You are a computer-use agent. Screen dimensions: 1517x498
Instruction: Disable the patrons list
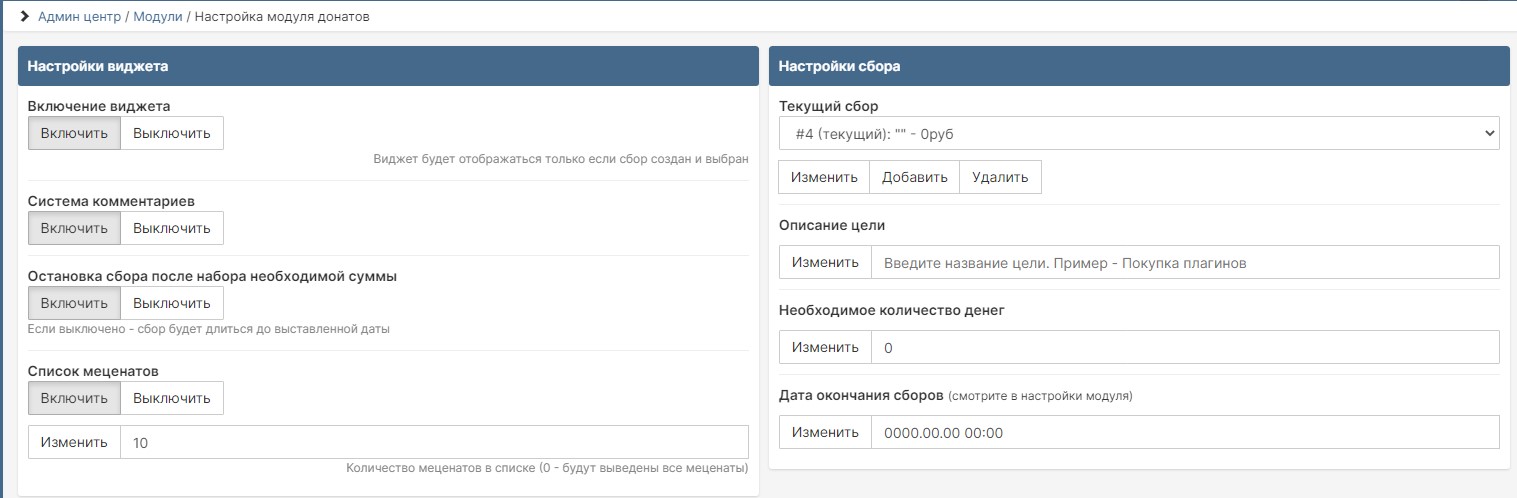pos(172,398)
